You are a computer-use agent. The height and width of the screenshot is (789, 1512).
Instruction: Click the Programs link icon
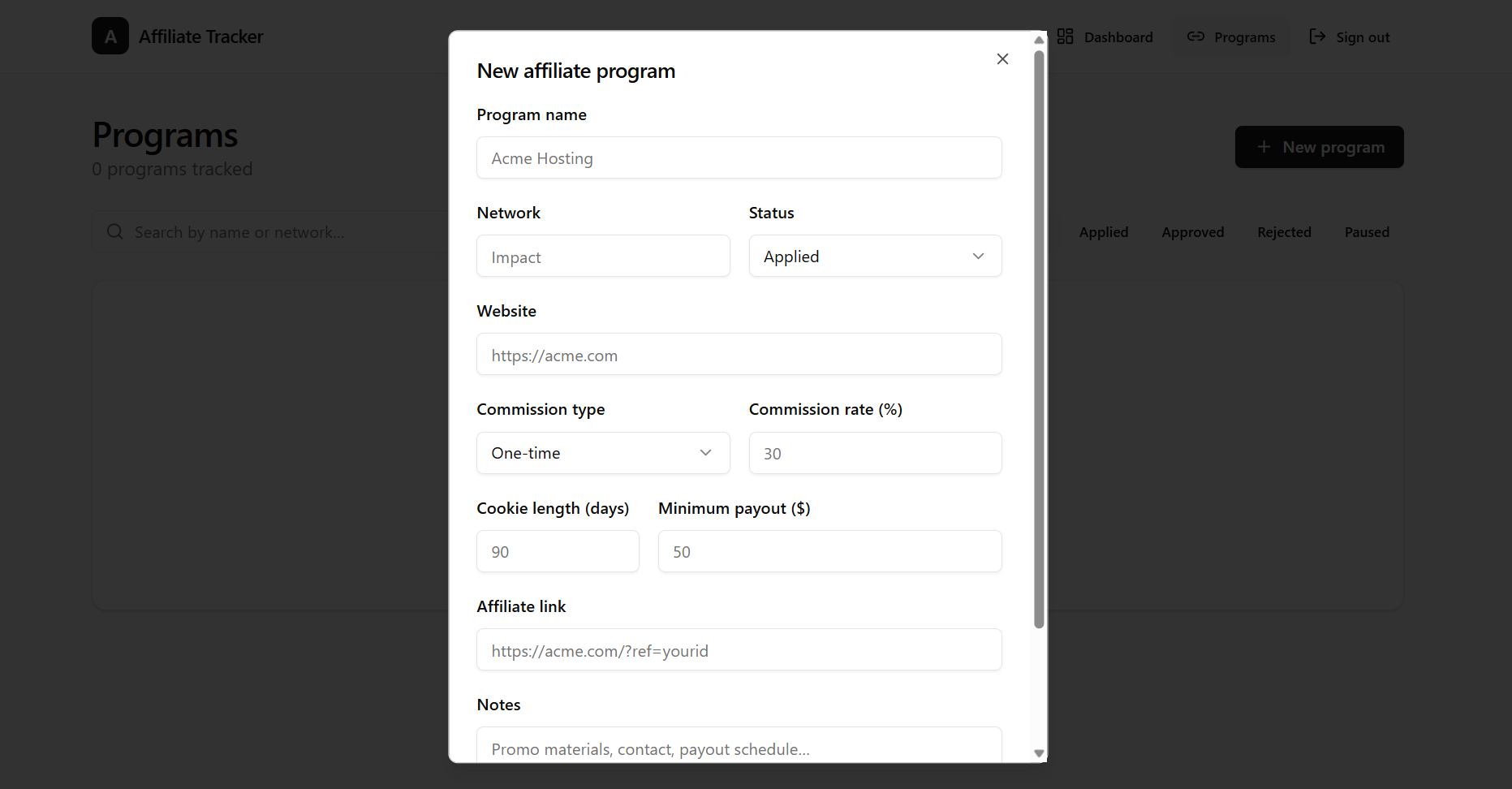point(1195,37)
